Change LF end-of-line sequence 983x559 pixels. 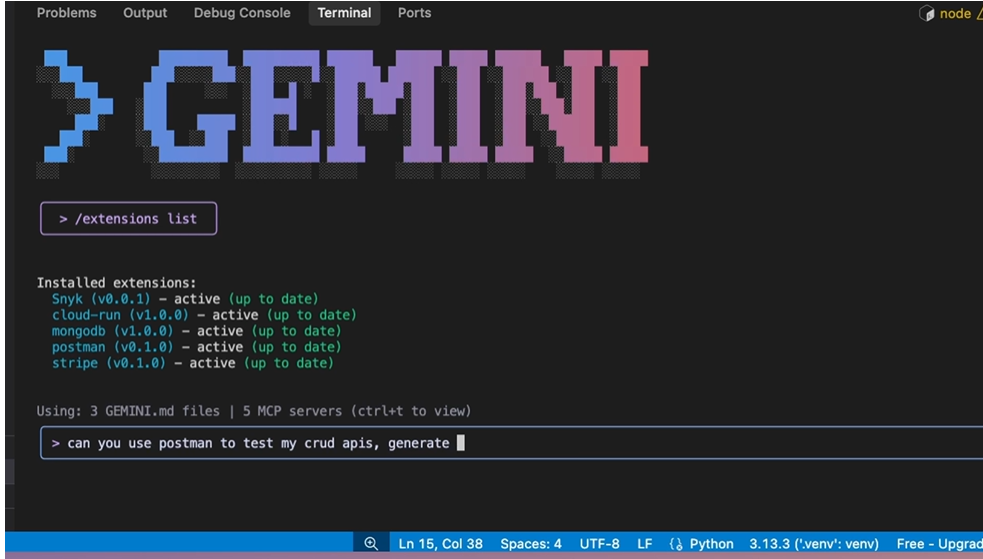click(x=645, y=543)
